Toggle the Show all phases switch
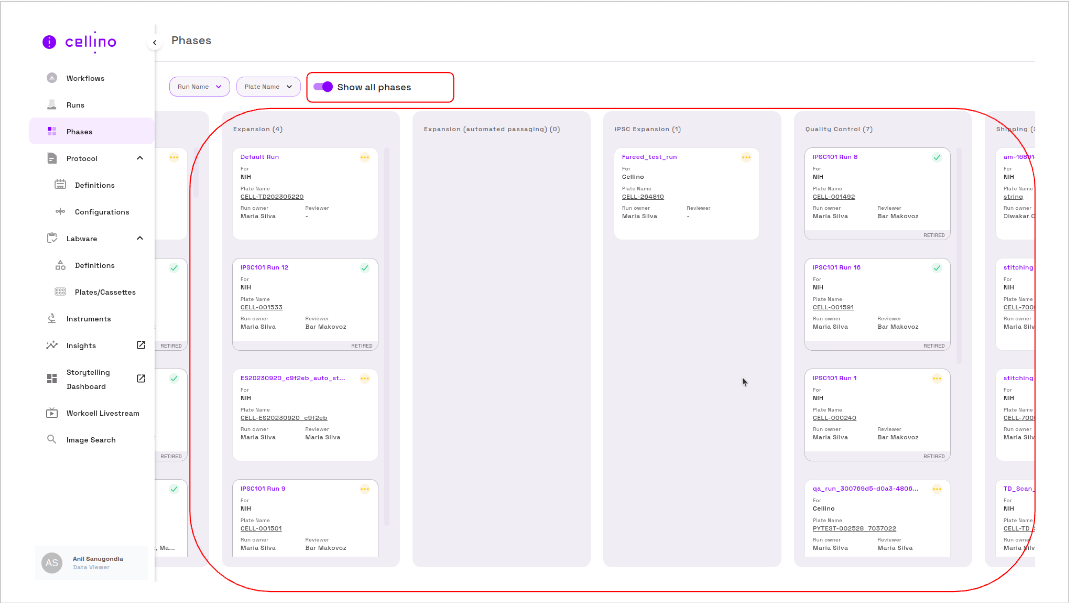Viewport: 1069px width, 603px height. [x=323, y=87]
